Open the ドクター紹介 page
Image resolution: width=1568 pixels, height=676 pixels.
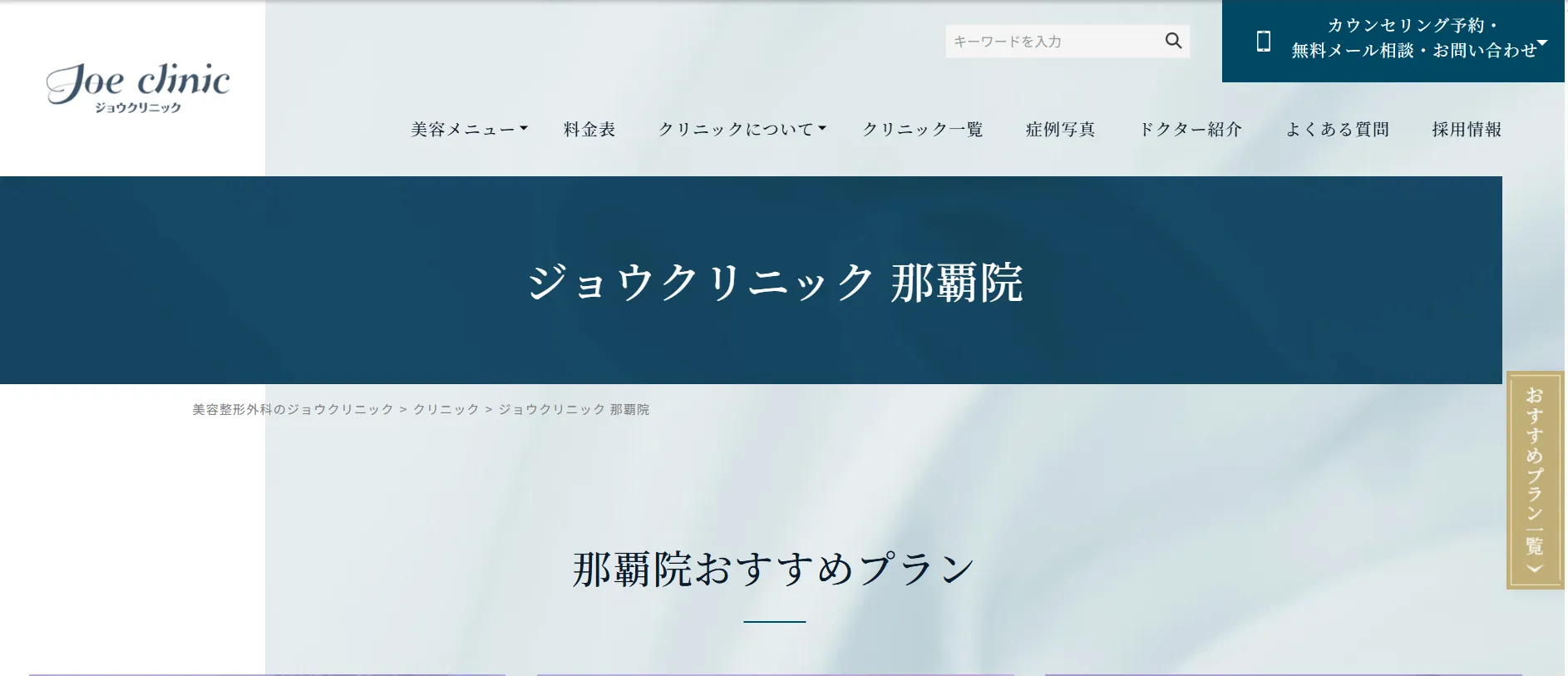click(1191, 129)
